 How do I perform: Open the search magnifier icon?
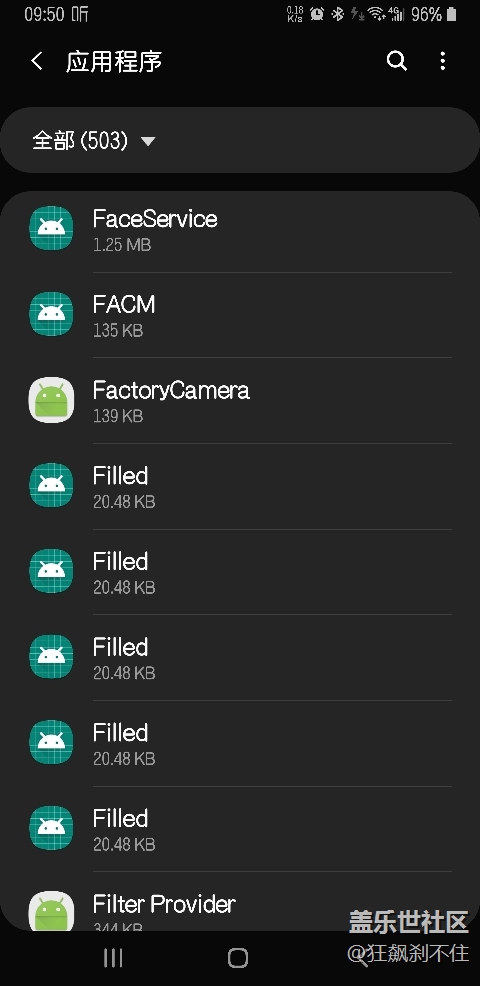(397, 61)
